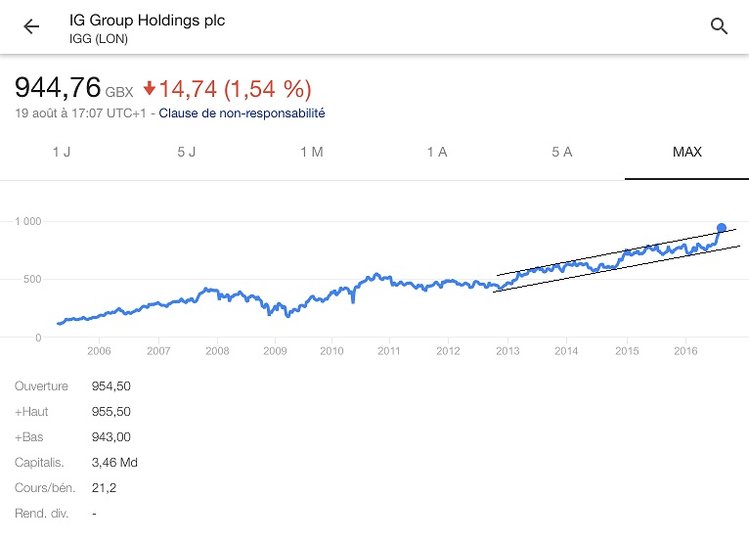Click the 2009 label on the chart axis
This screenshot has height=542, width=749.
tap(275, 351)
